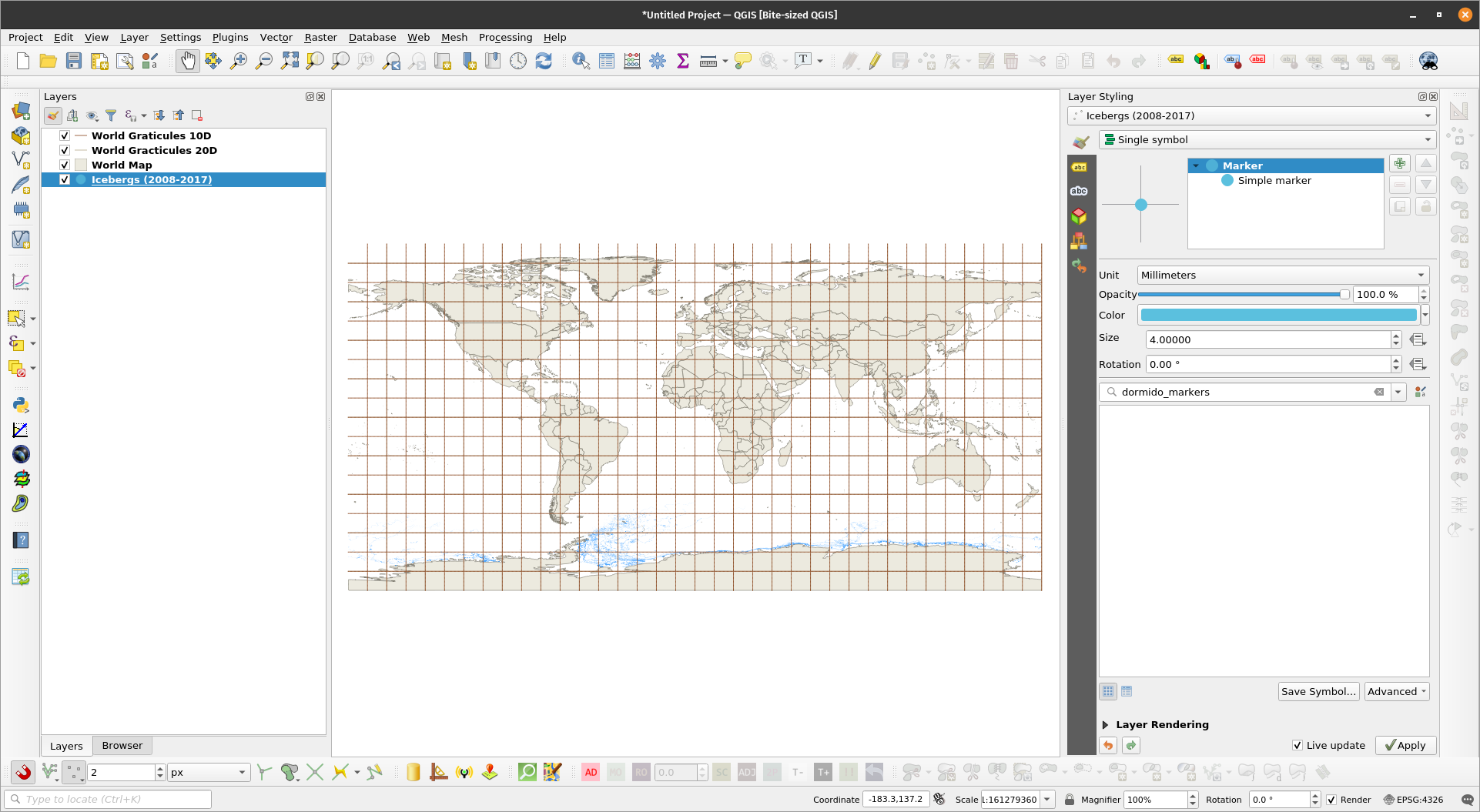The image size is (1480, 812).
Task: Open the Millimeters unit dropdown
Action: (x=1282, y=275)
